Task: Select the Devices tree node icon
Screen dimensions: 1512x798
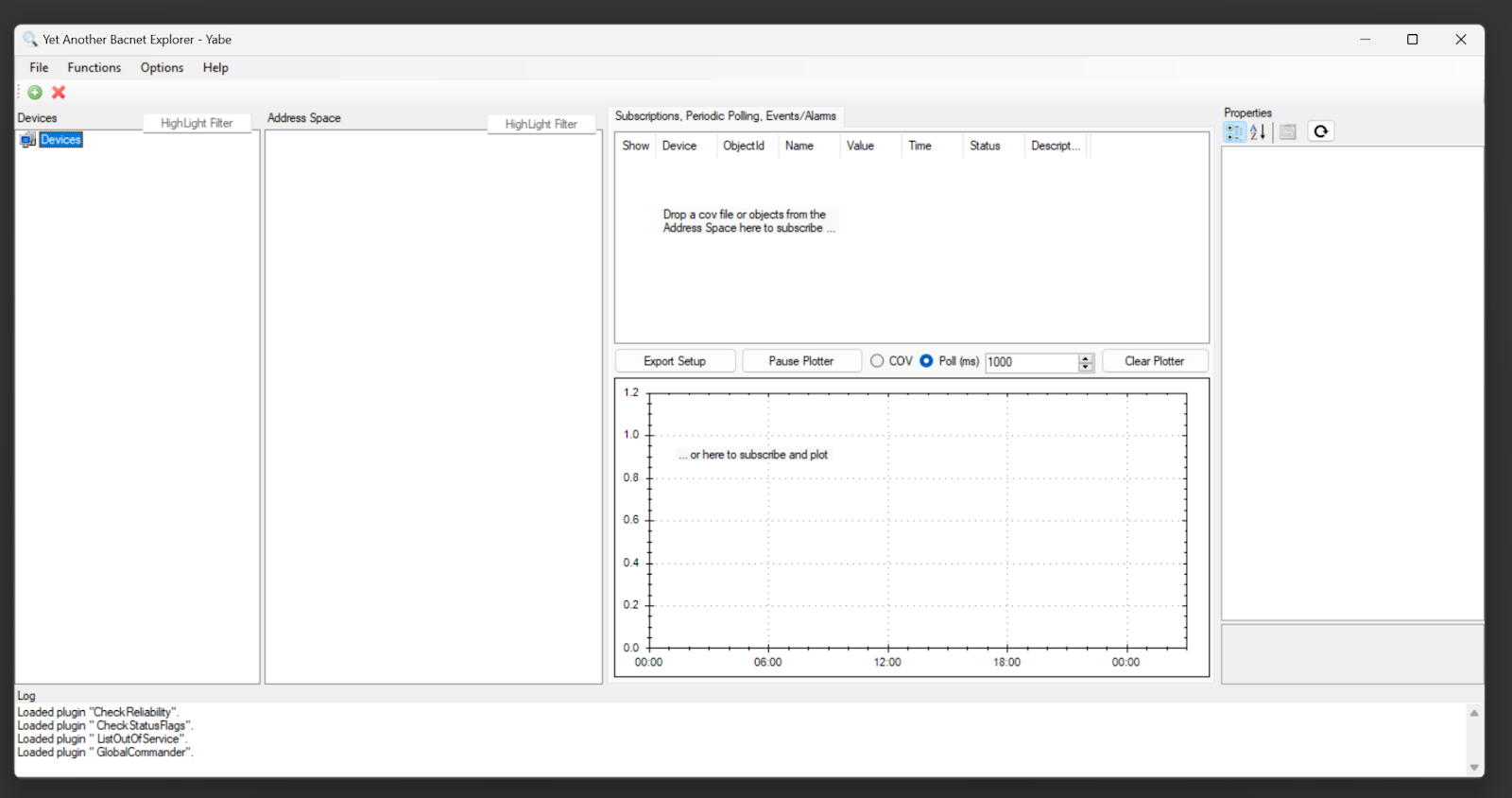Action: 28,140
